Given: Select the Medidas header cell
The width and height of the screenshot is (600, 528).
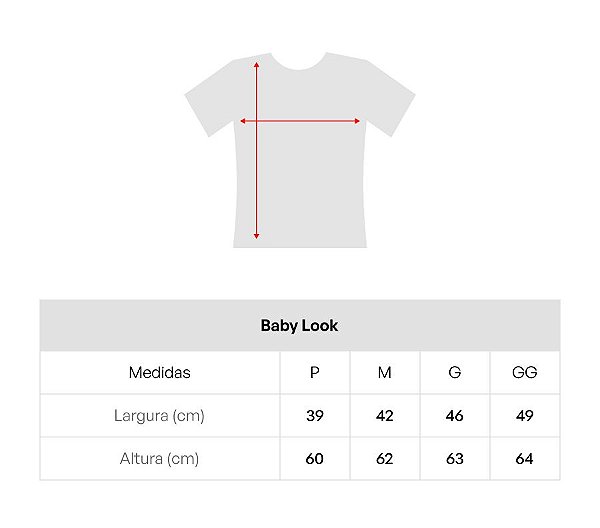Looking at the screenshot, I should click(x=159, y=373).
